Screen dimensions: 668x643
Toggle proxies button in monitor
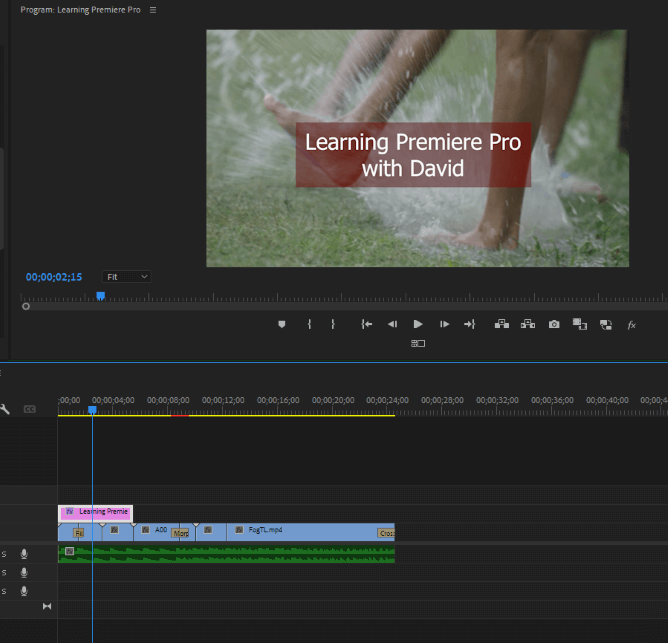606,325
